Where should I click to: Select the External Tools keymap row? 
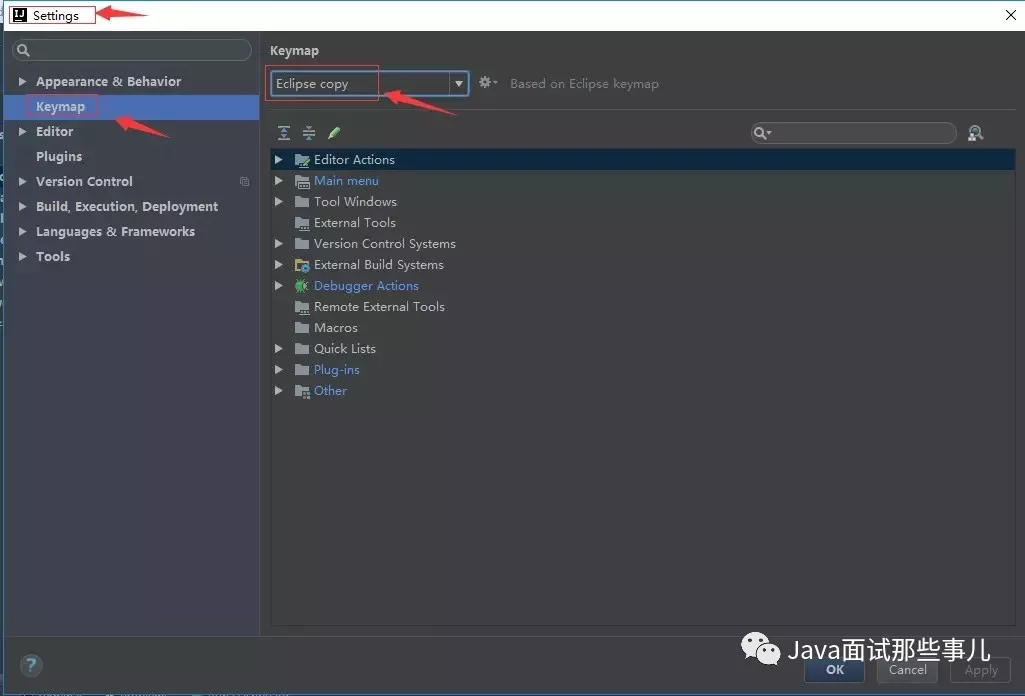[643, 222]
